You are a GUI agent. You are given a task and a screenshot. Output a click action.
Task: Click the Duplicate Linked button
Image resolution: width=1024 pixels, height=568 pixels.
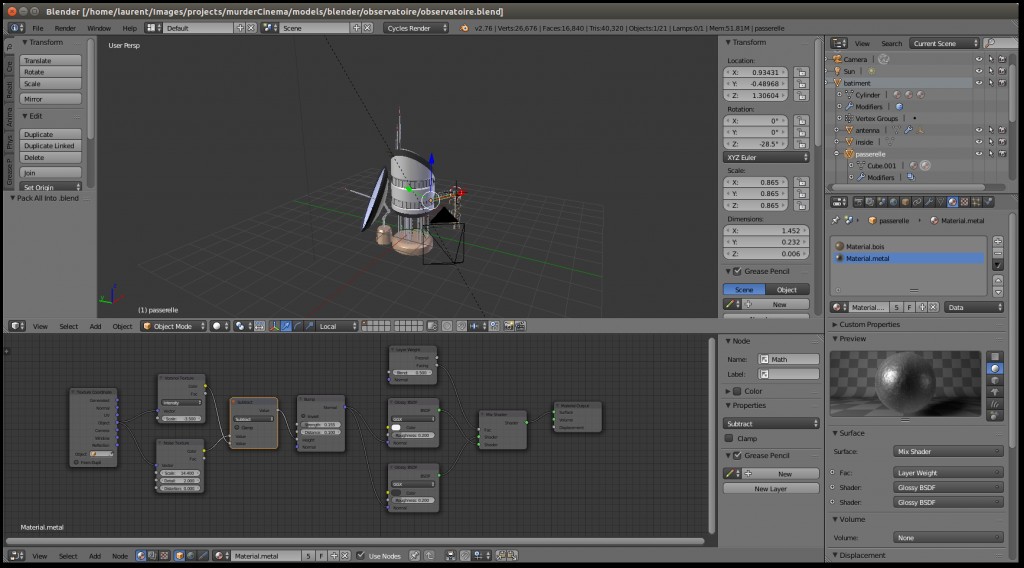(50, 146)
